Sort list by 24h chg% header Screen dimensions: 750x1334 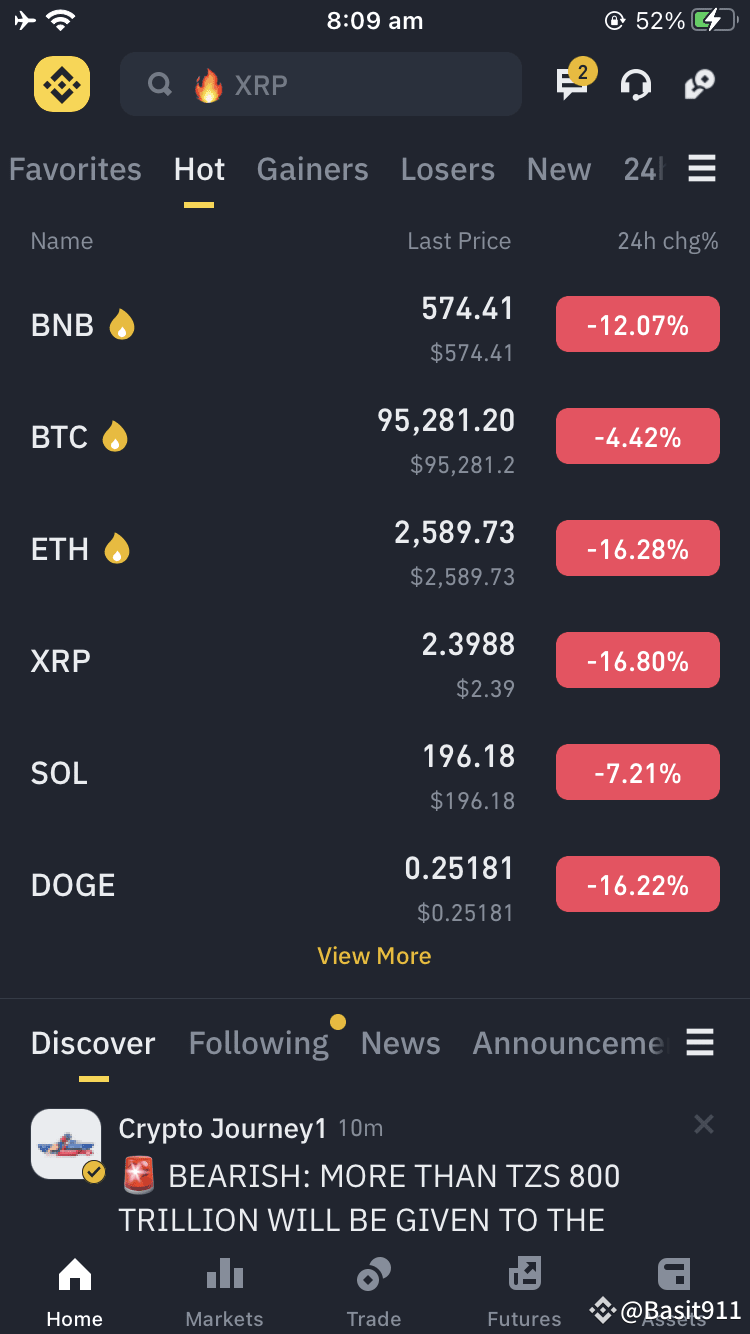click(x=668, y=241)
